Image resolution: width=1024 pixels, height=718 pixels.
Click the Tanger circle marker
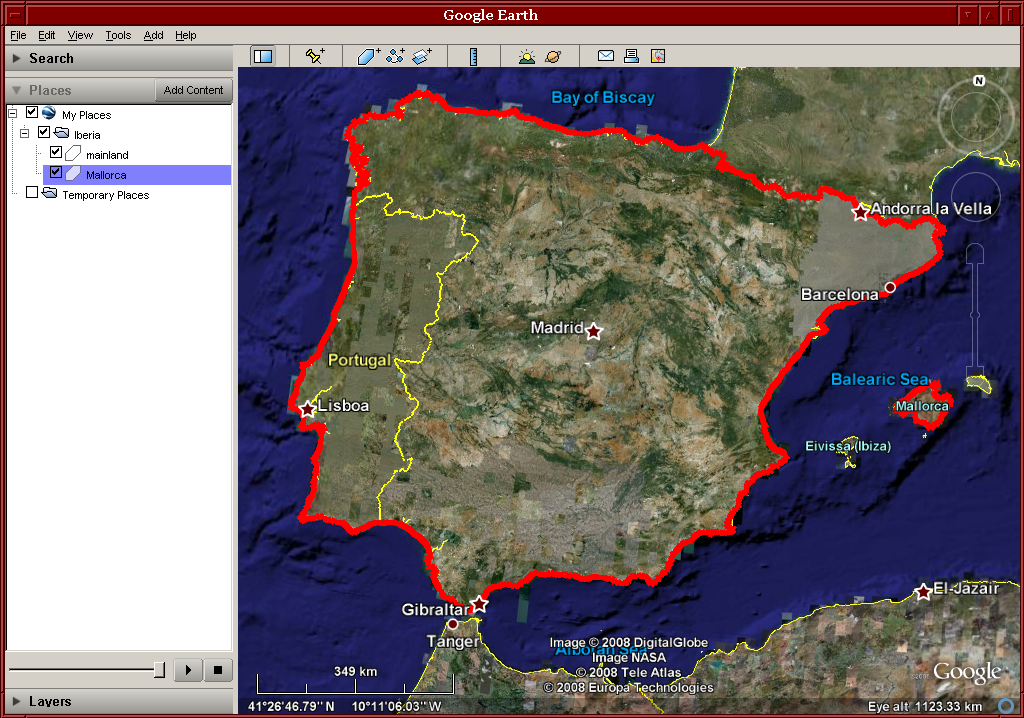coord(453,624)
